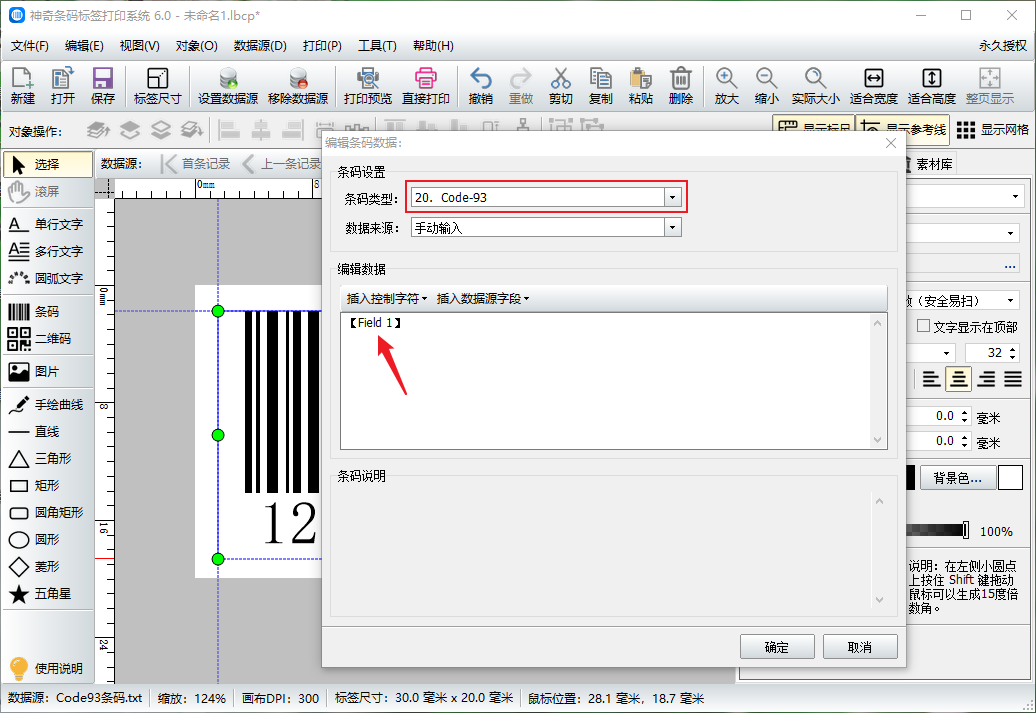This screenshot has height=713, width=1036.
Task: Select right text alignment button
Action: tap(986, 379)
